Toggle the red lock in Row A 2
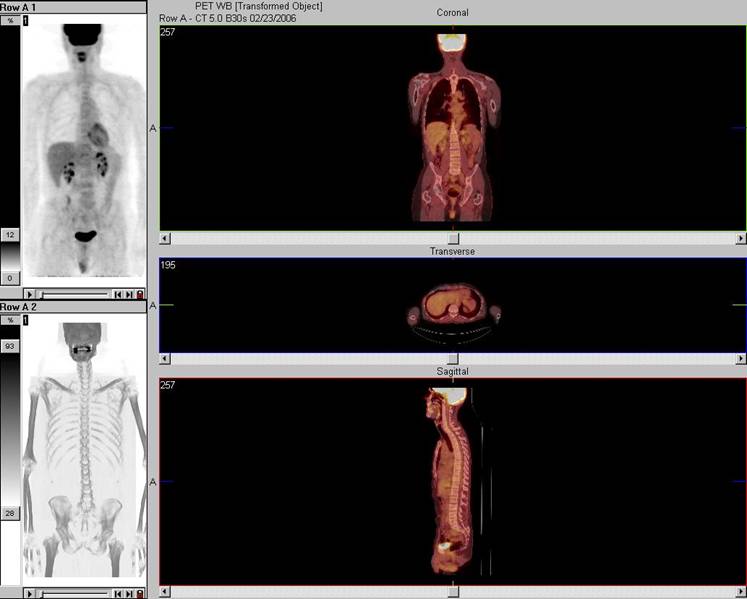Image resolution: width=747 pixels, height=599 pixels. [140, 594]
